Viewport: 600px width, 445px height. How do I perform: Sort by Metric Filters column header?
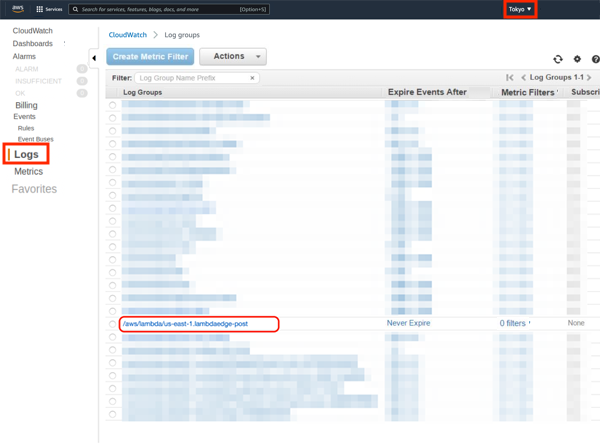click(528, 92)
